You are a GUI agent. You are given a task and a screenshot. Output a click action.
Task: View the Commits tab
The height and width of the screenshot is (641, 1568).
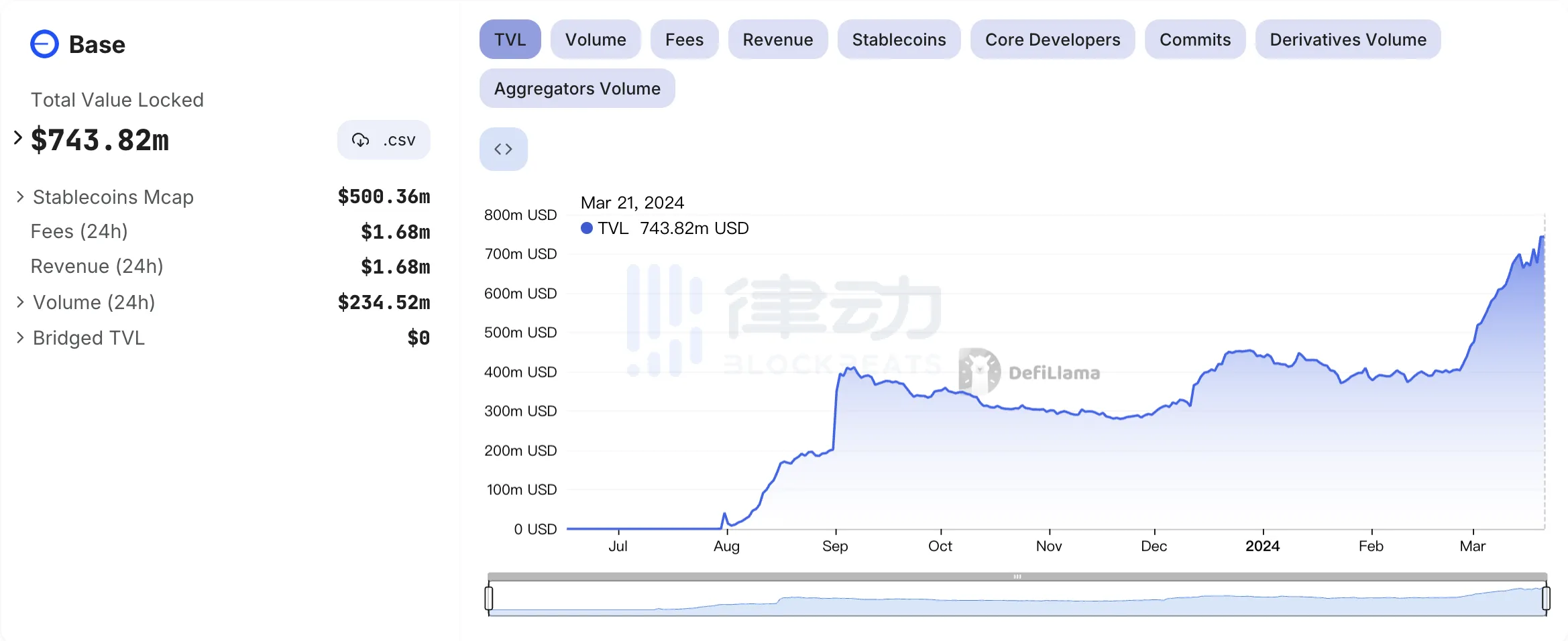pyautogui.click(x=1194, y=39)
